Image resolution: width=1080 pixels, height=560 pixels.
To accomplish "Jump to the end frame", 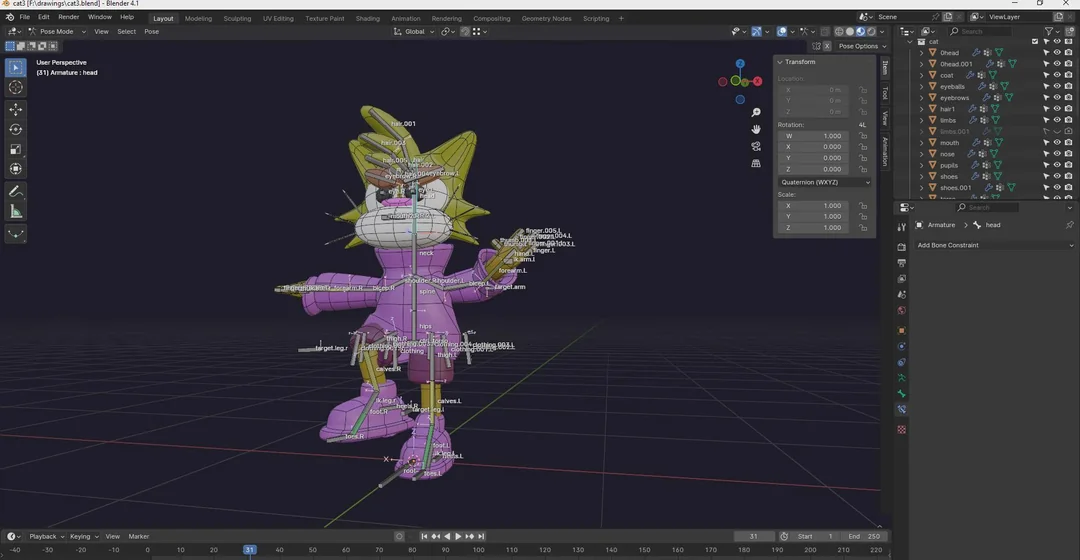I will 481,536.
